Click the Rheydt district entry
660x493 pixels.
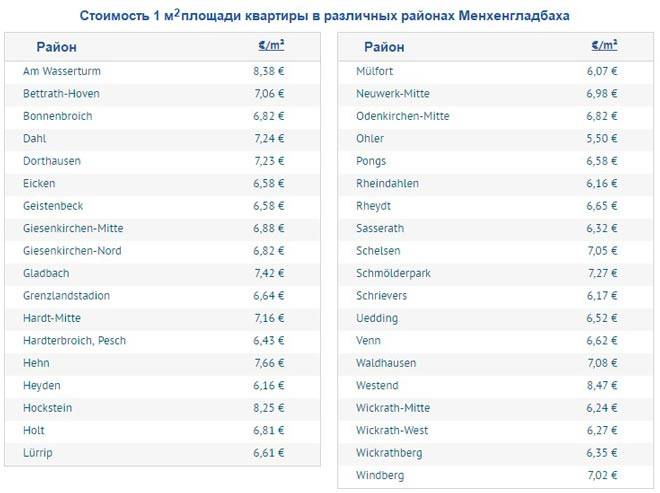pos(373,206)
